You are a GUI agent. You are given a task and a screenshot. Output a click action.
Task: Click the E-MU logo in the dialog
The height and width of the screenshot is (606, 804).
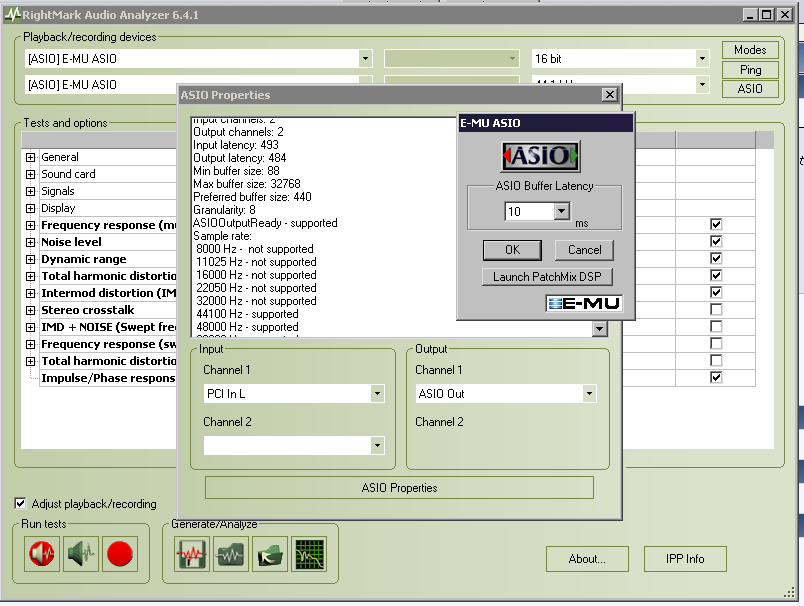click(584, 303)
